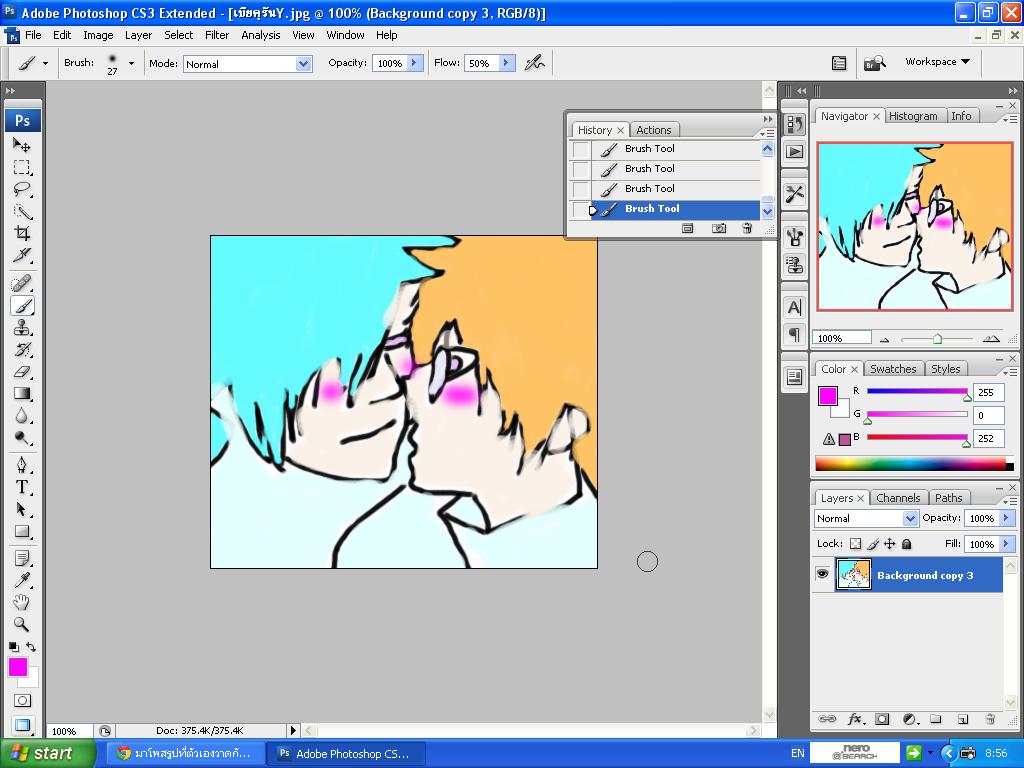Select the Zoom tool
The height and width of the screenshot is (768, 1024).
pos(22,624)
